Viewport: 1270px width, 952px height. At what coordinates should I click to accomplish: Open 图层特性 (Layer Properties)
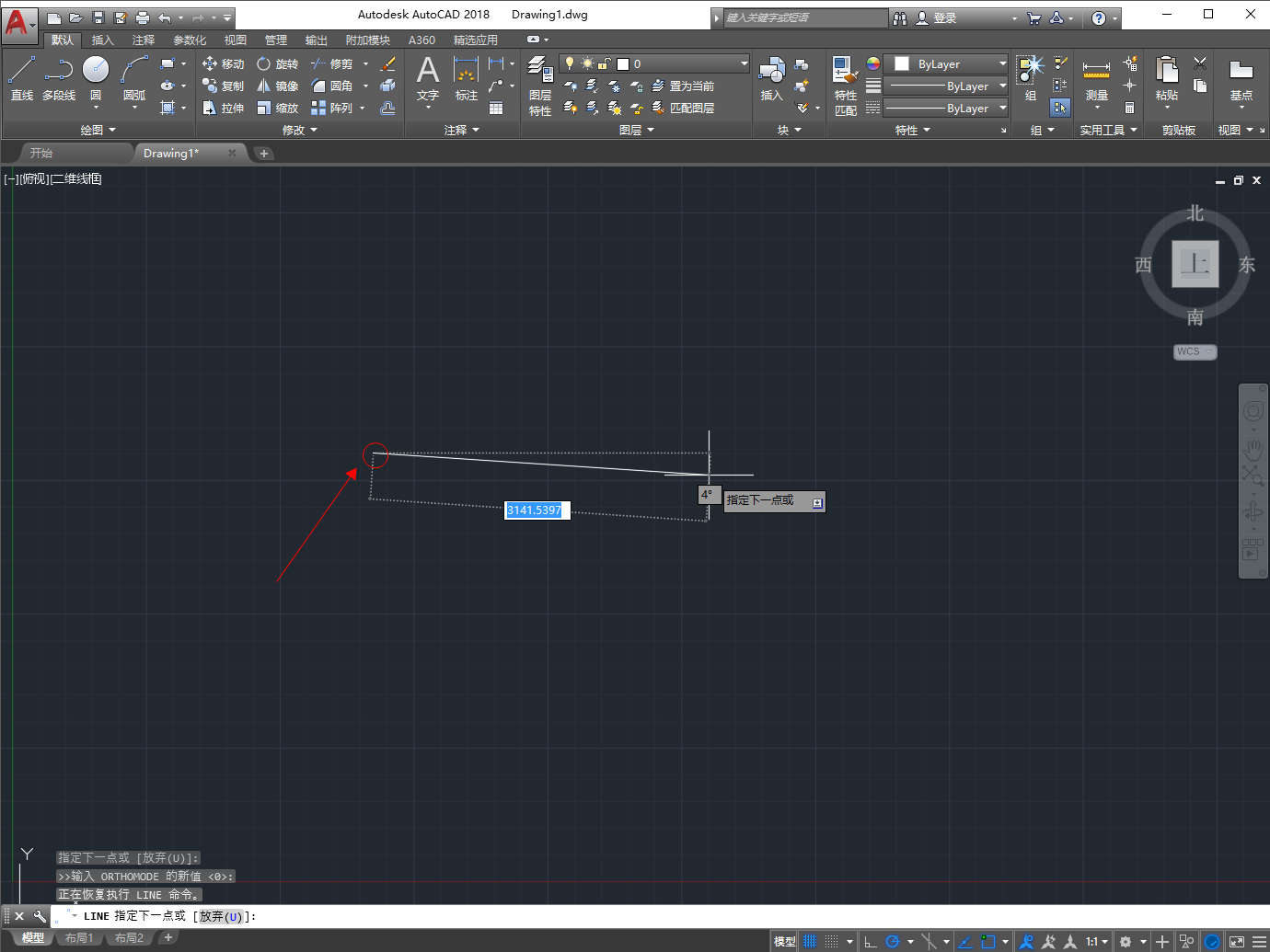click(540, 86)
